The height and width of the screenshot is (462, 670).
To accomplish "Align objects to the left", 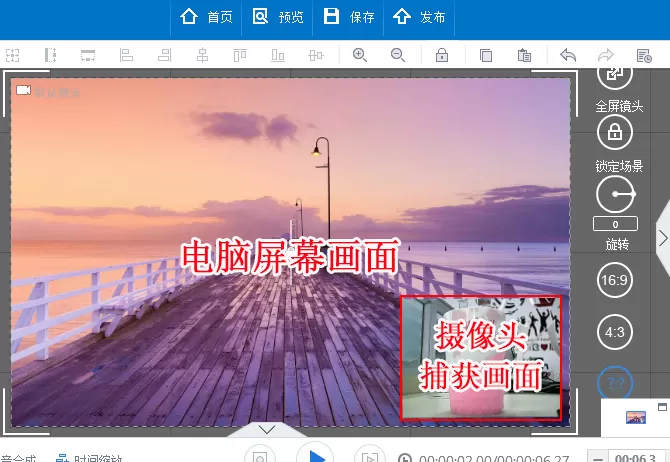I will (126, 55).
